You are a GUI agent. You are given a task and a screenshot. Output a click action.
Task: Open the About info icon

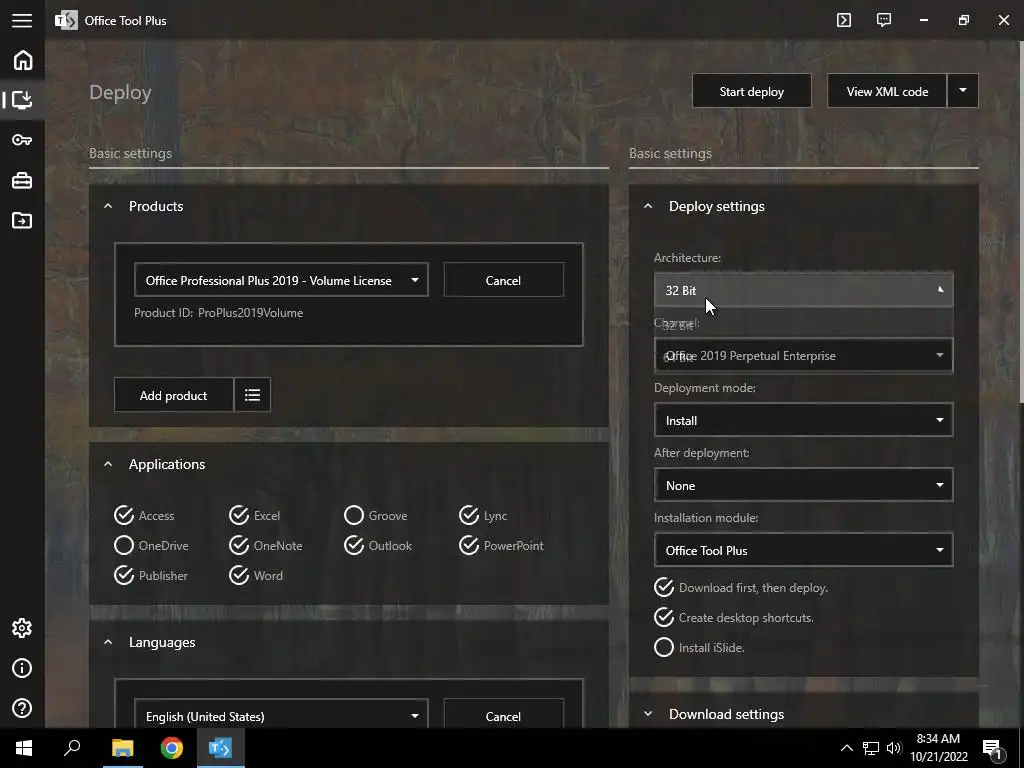point(22,668)
